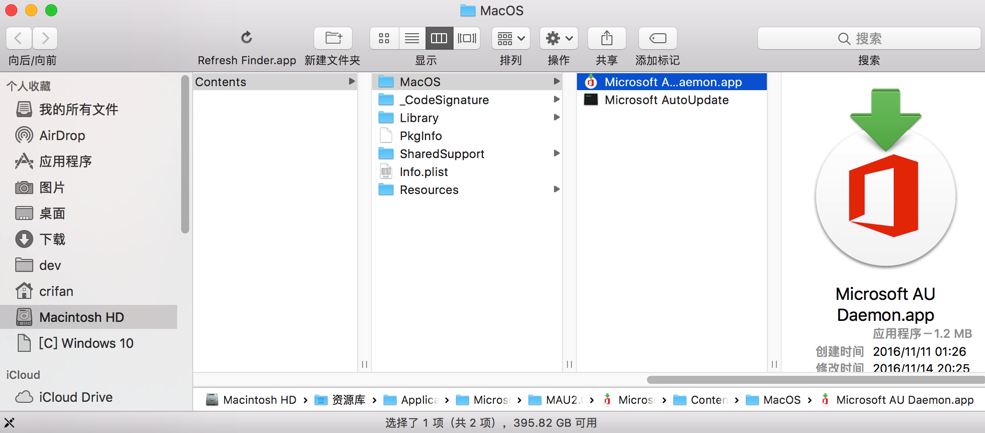Open [C] Windows 10 in sidebar
This screenshot has height=433, width=985.
[x=88, y=343]
